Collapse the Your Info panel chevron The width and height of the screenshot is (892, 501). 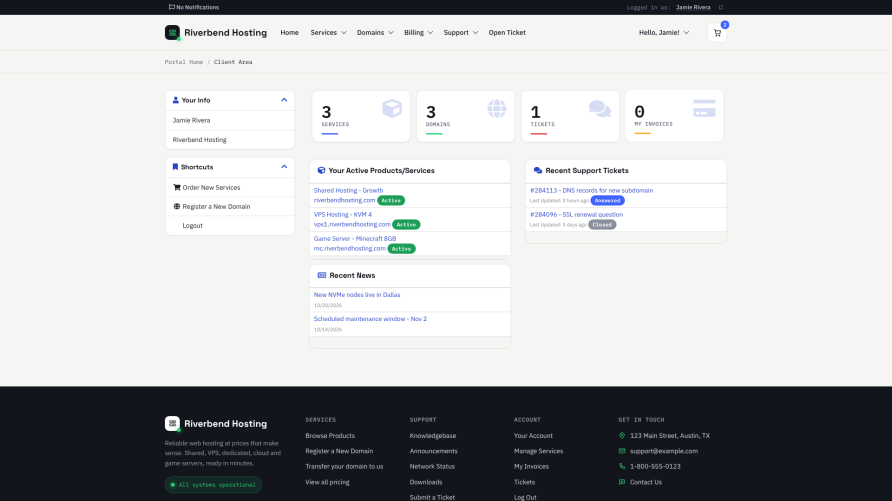click(x=284, y=100)
